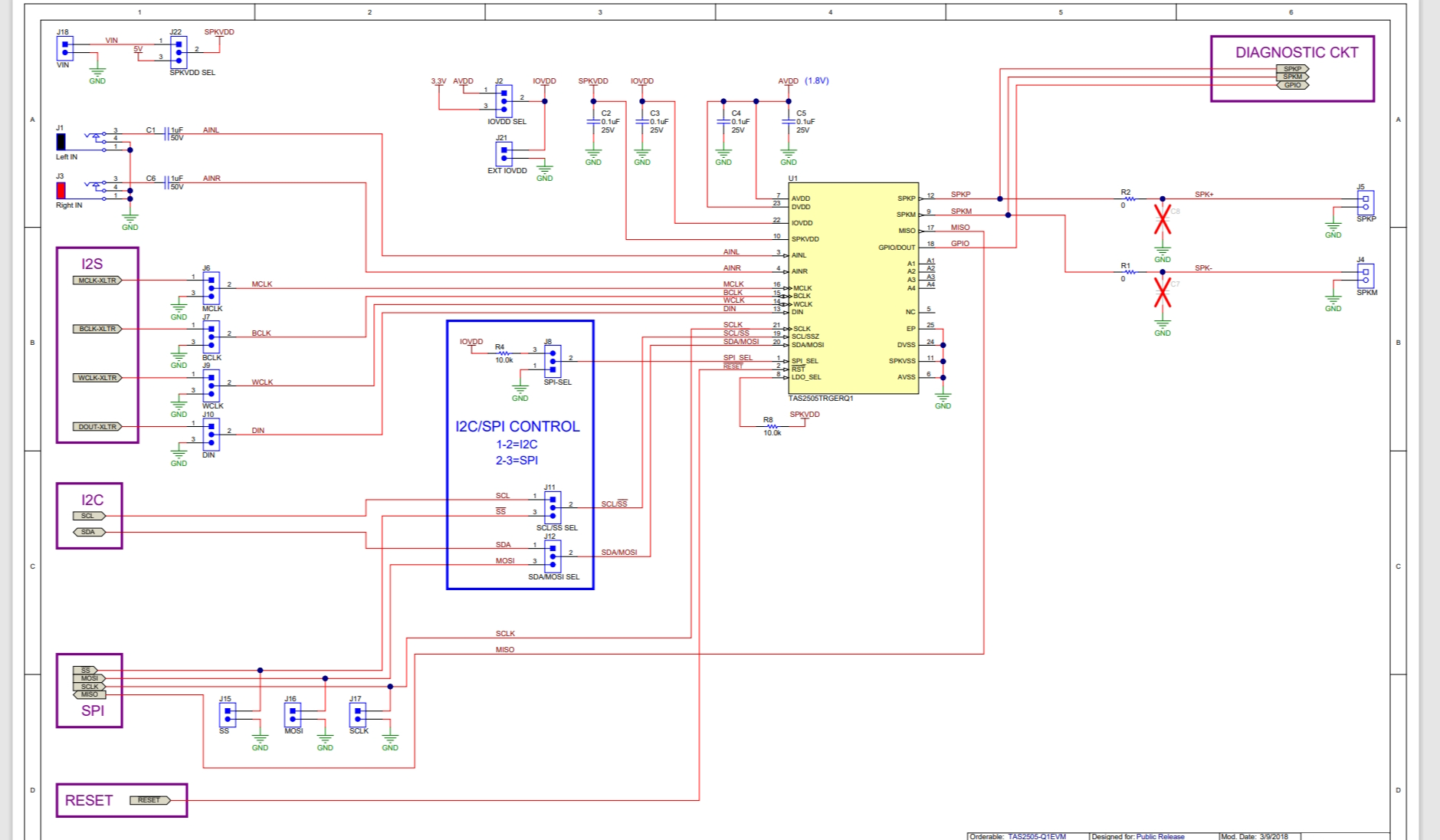The height and width of the screenshot is (840, 1440).
Task: Select the red X on capacitor C8
Action: tap(1163, 219)
